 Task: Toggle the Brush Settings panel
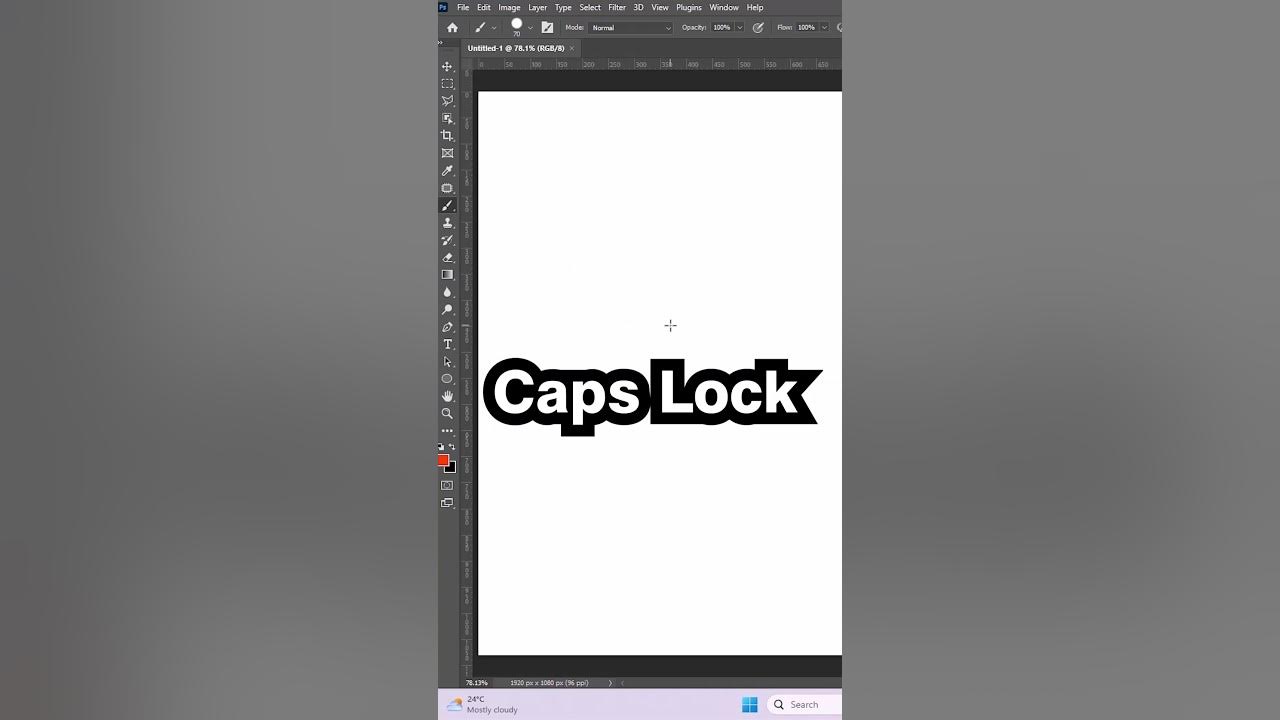(x=547, y=28)
